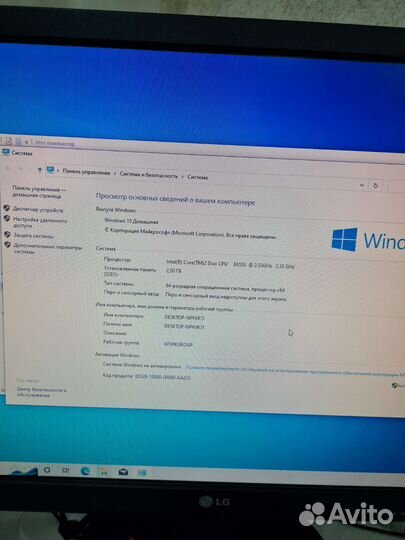Screen dimensions: 405x540
Task: Open Cortana circle icon on taskbar
Action: click(x=47, y=470)
